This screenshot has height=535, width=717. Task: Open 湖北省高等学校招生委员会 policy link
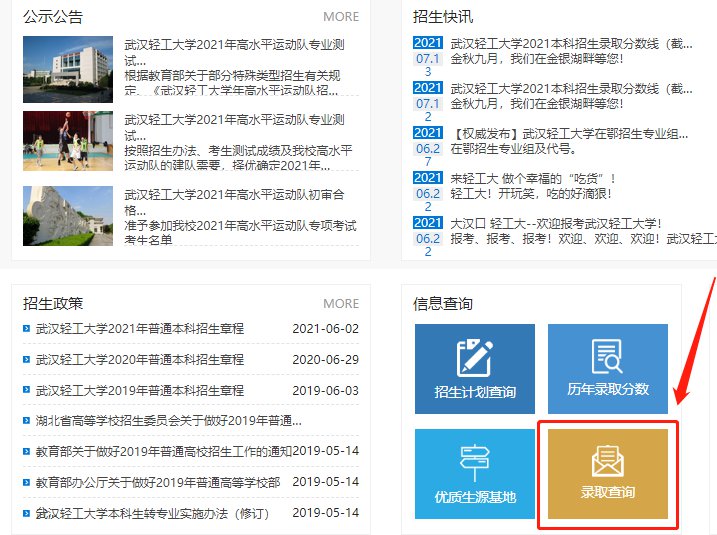click(169, 421)
